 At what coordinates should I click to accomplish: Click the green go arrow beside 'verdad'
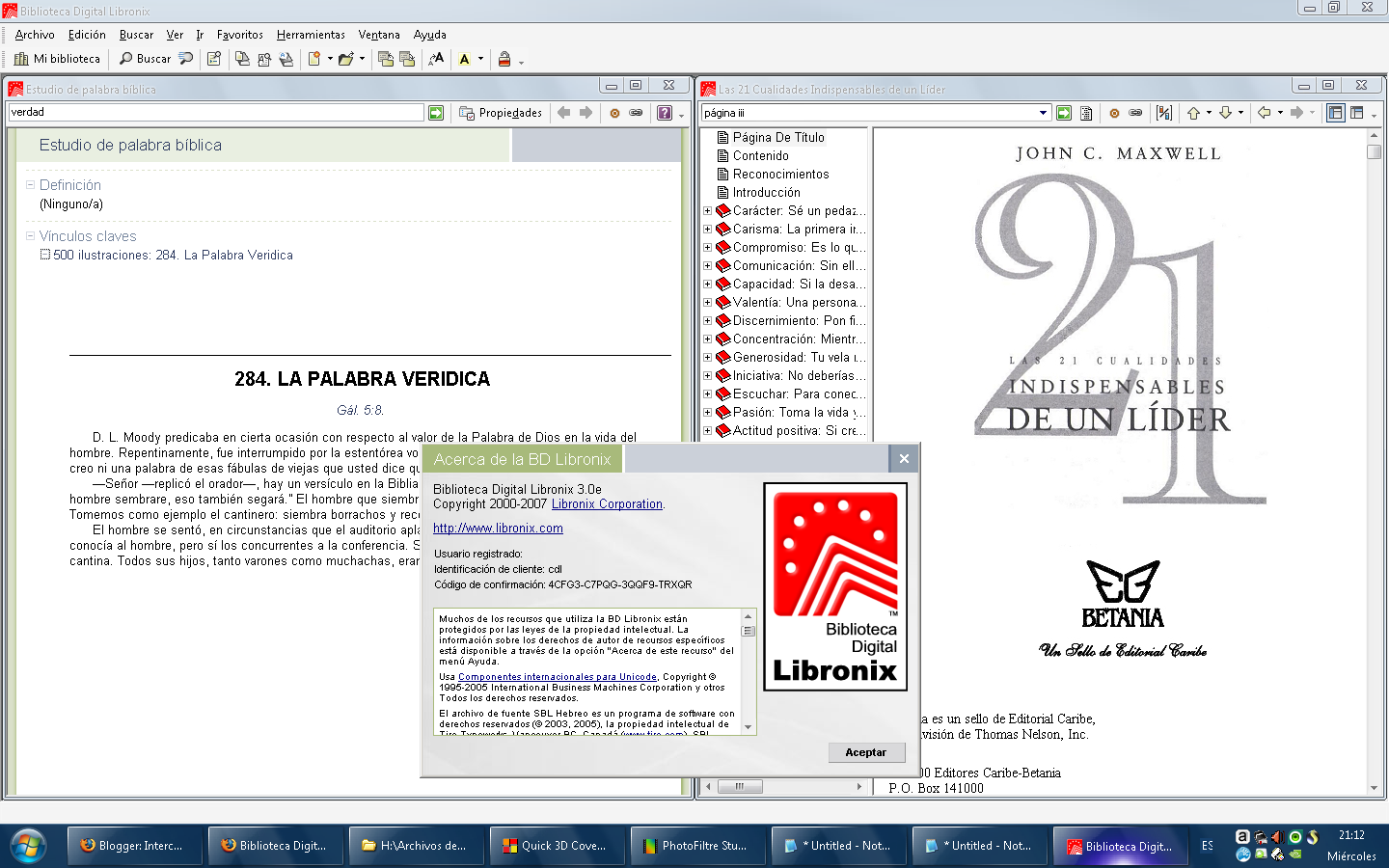point(436,112)
